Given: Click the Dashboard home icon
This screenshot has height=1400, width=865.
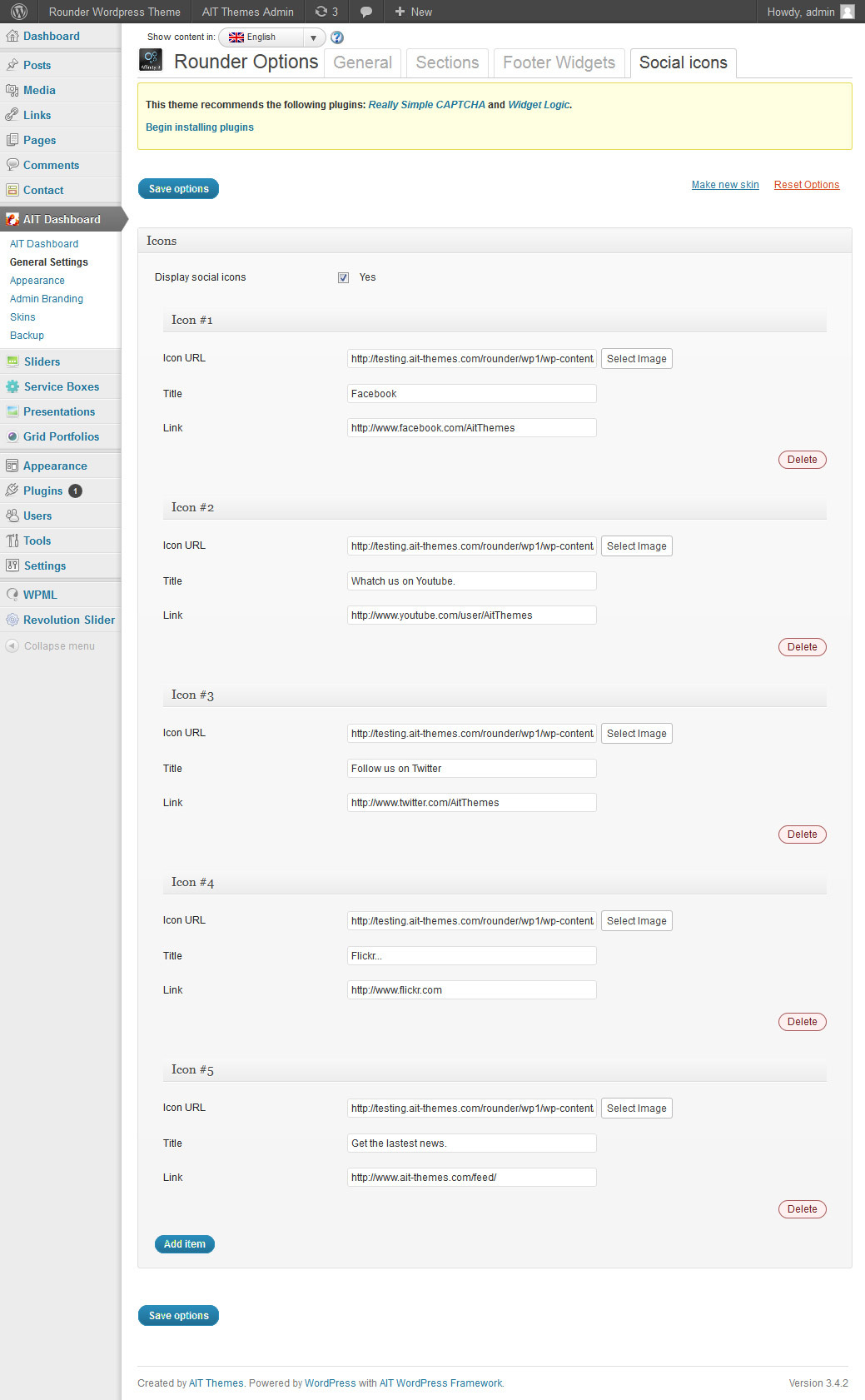Looking at the screenshot, I should 12,36.
